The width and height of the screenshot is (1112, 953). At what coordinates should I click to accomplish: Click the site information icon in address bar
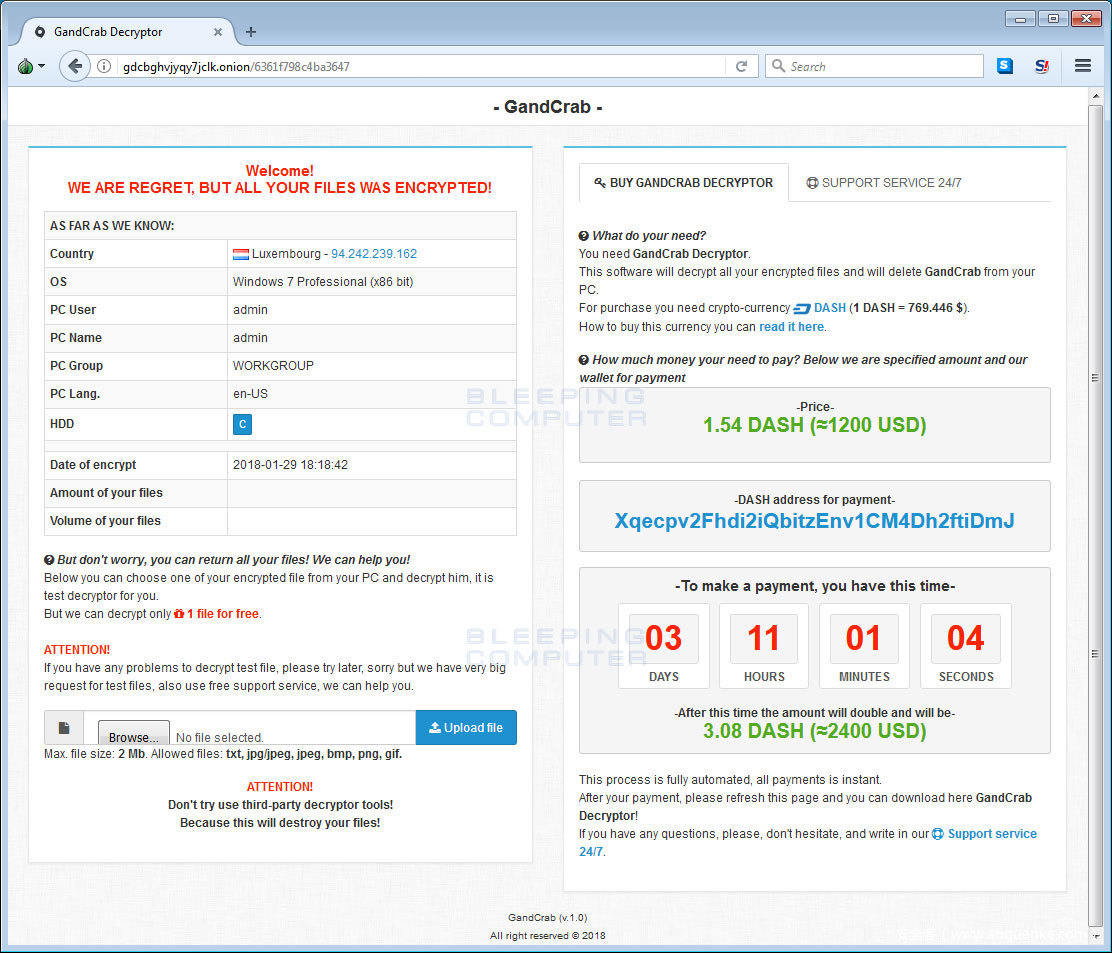point(104,67)
